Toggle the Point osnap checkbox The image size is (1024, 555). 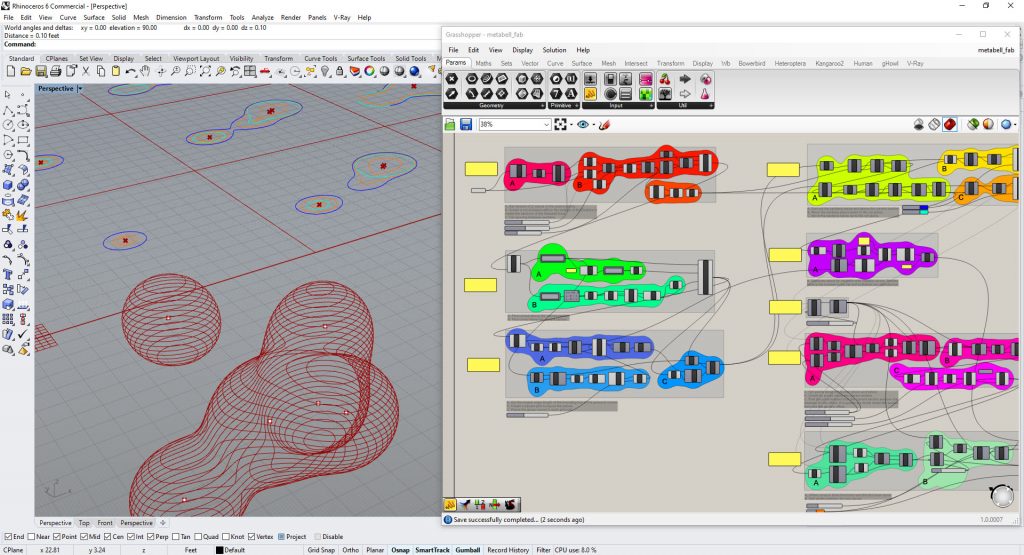(57, 537)
